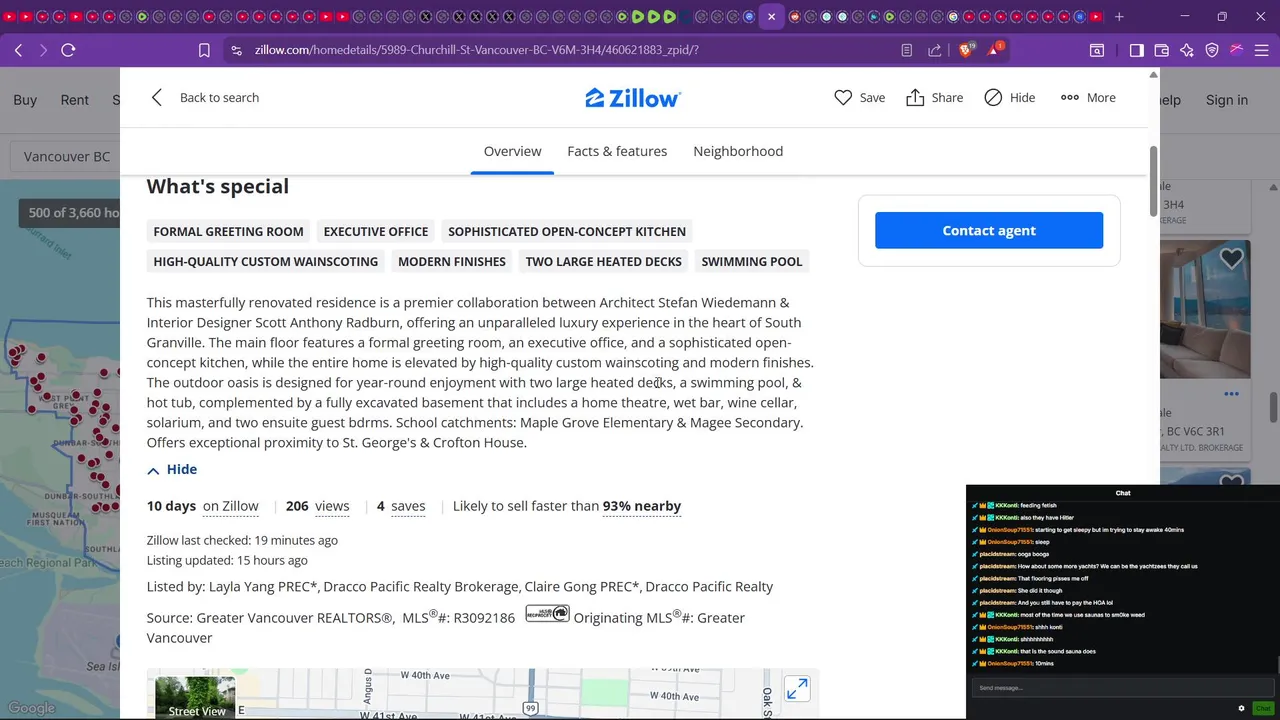Click the MODERN FINISHES tag
The image size is (1280, 720).
(452, 261)
